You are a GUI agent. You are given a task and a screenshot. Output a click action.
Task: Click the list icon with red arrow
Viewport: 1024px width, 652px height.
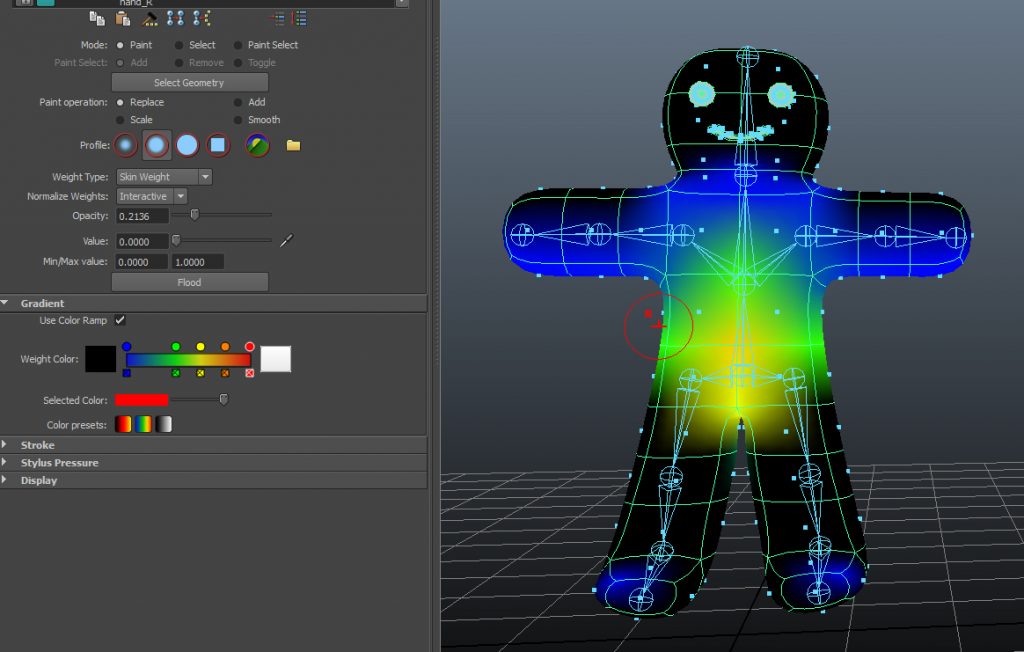[279, 19]
